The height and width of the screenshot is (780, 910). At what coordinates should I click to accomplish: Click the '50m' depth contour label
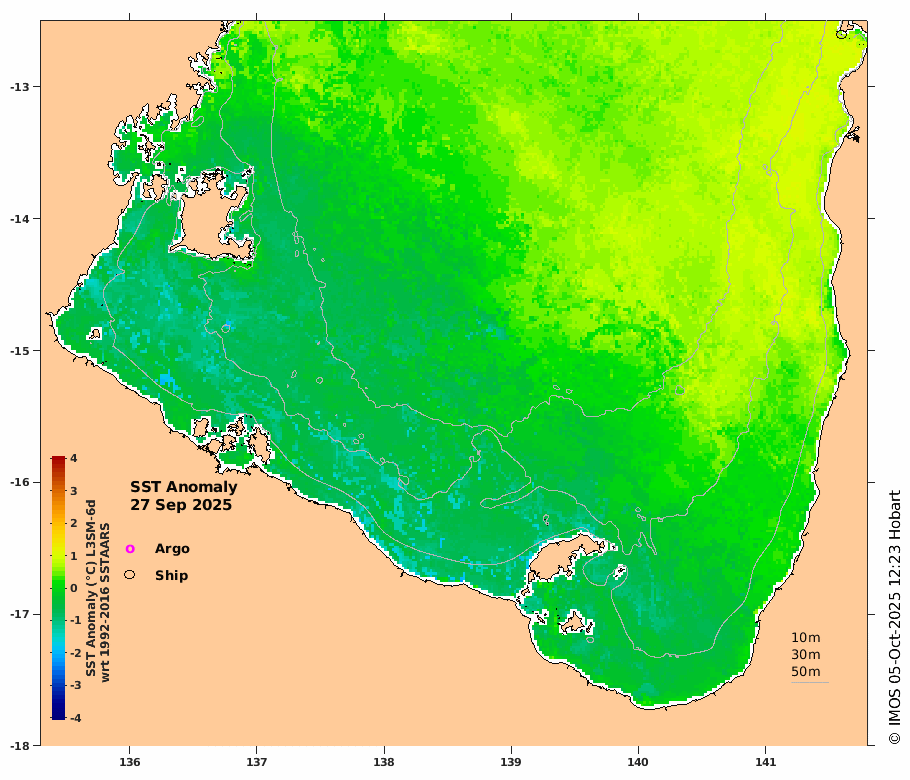click(x=806, y=671)
